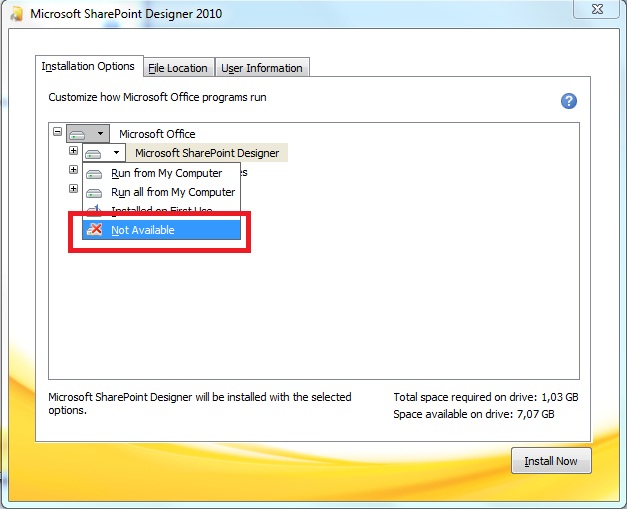Image resolution: width=627 pixels, height=509 pixels.
Task: Expand the third child tree node
Action: [x=73, y=188]
